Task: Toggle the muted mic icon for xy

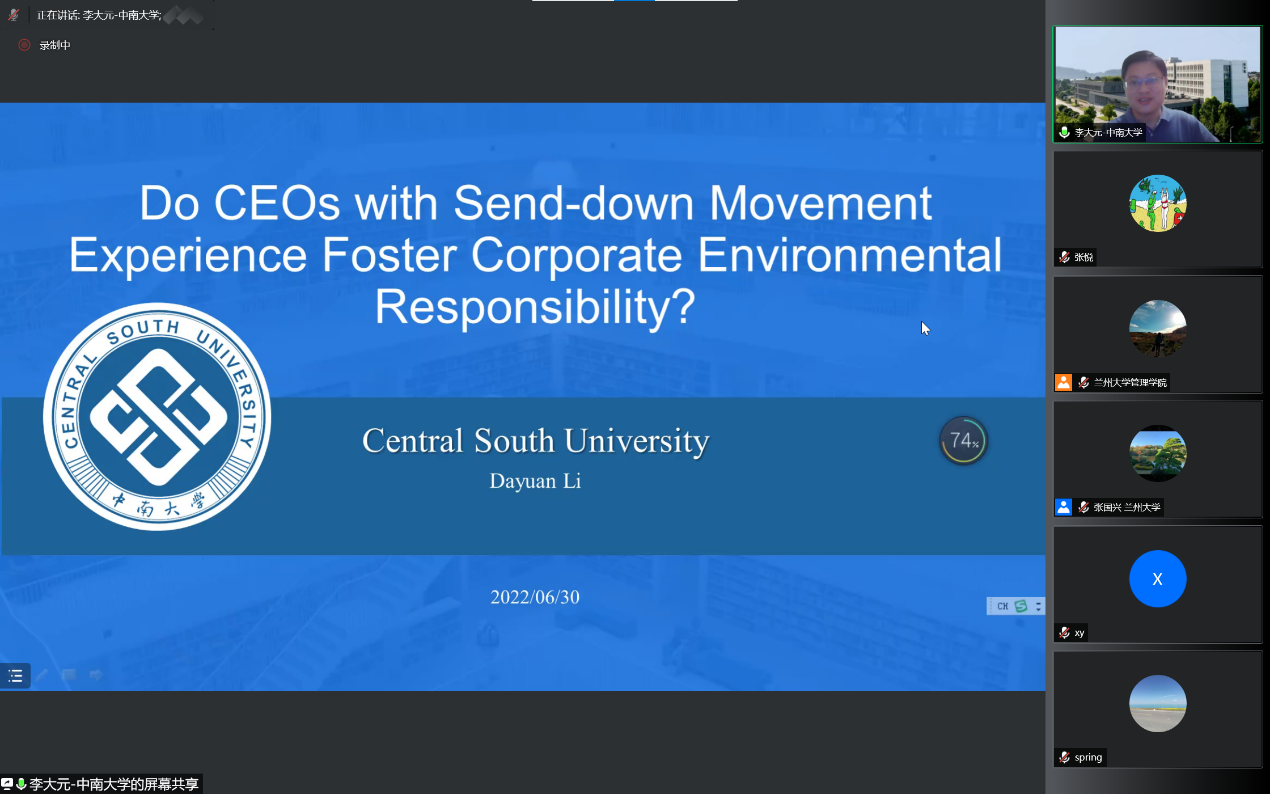Action: [1065, 632]
